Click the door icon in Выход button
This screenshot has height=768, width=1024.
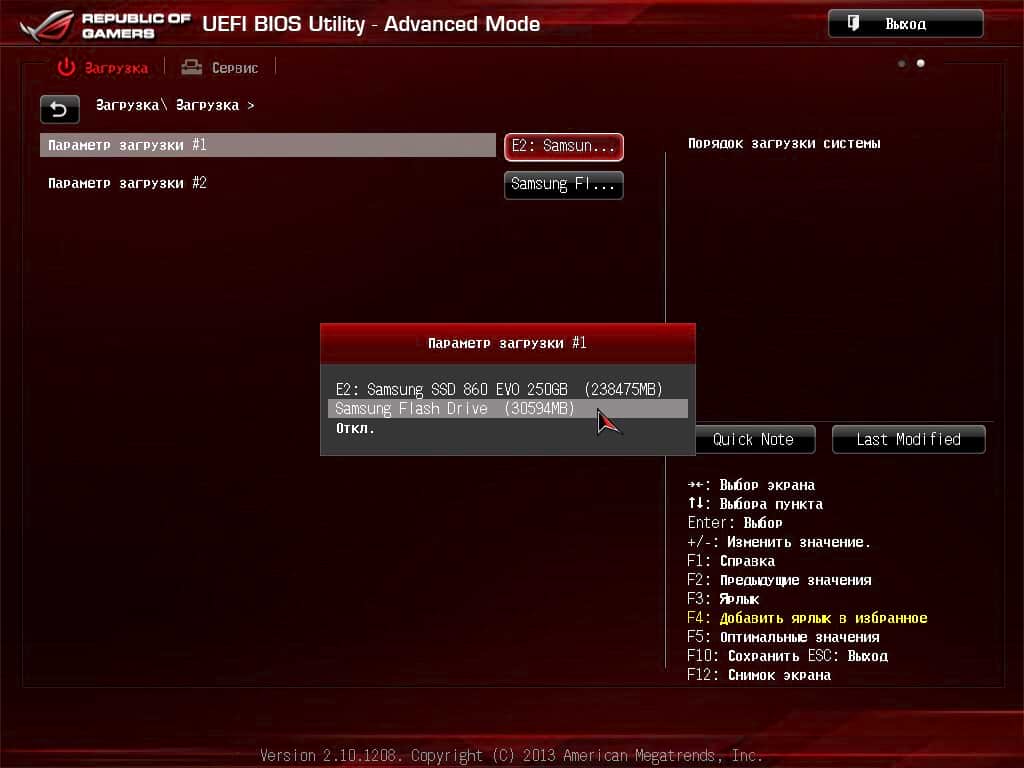tap(853, 24)
